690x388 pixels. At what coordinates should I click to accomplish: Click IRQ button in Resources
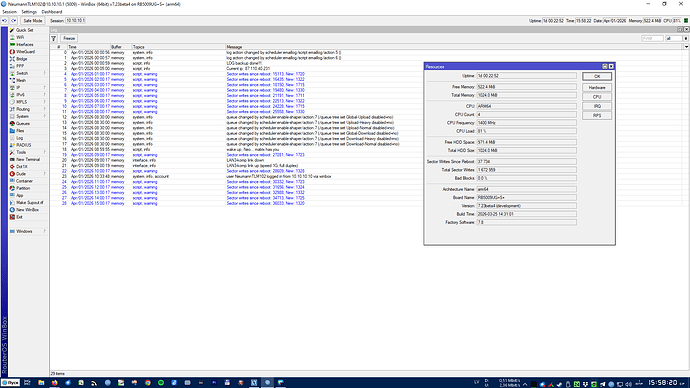click(x=597, y=106)
